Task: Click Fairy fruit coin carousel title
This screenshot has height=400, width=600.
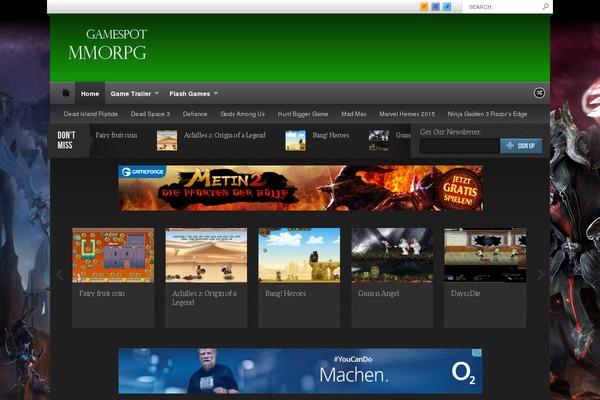Action: pos(102,293)
